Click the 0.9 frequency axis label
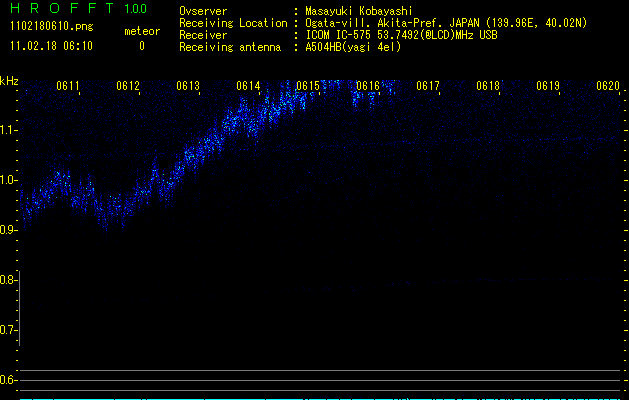 point(7,230)
